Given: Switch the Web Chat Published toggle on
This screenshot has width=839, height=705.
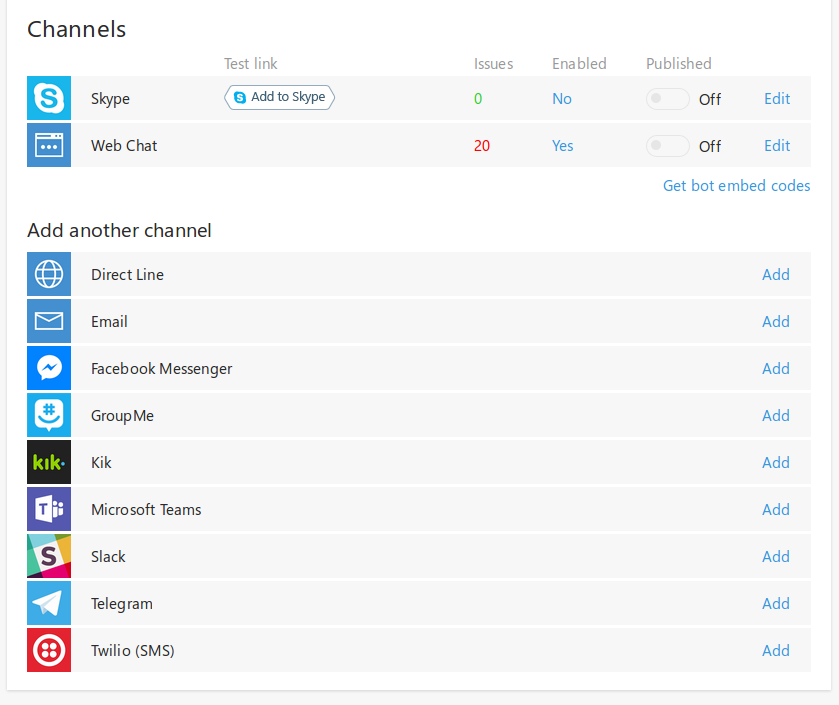Looking at the screenshot, I should click(x=667, y=145).
